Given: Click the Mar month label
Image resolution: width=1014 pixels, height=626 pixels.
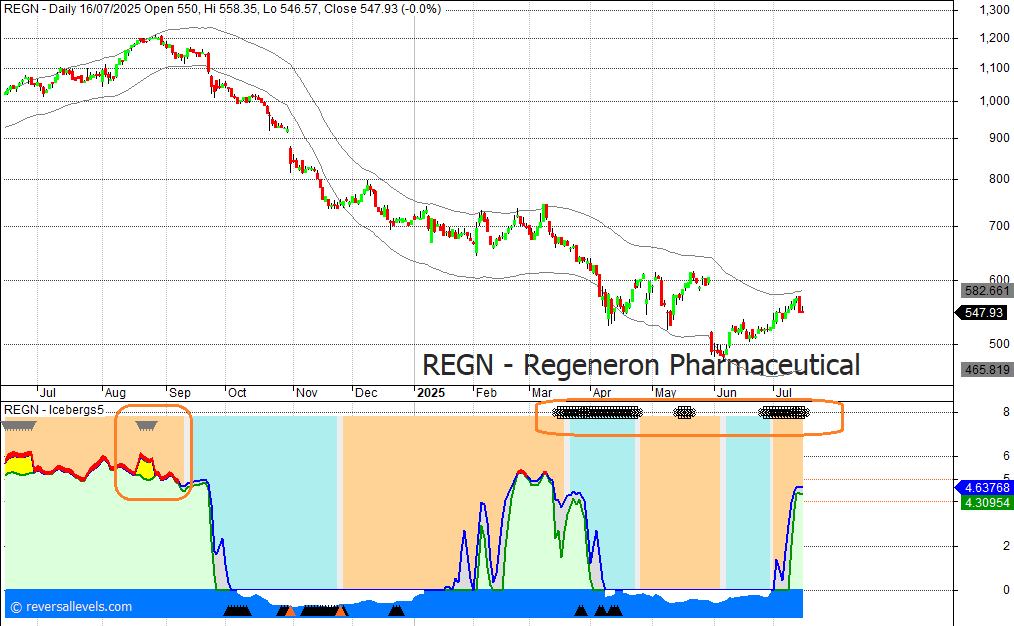Looking at the screenshot, I should point(542,393).
